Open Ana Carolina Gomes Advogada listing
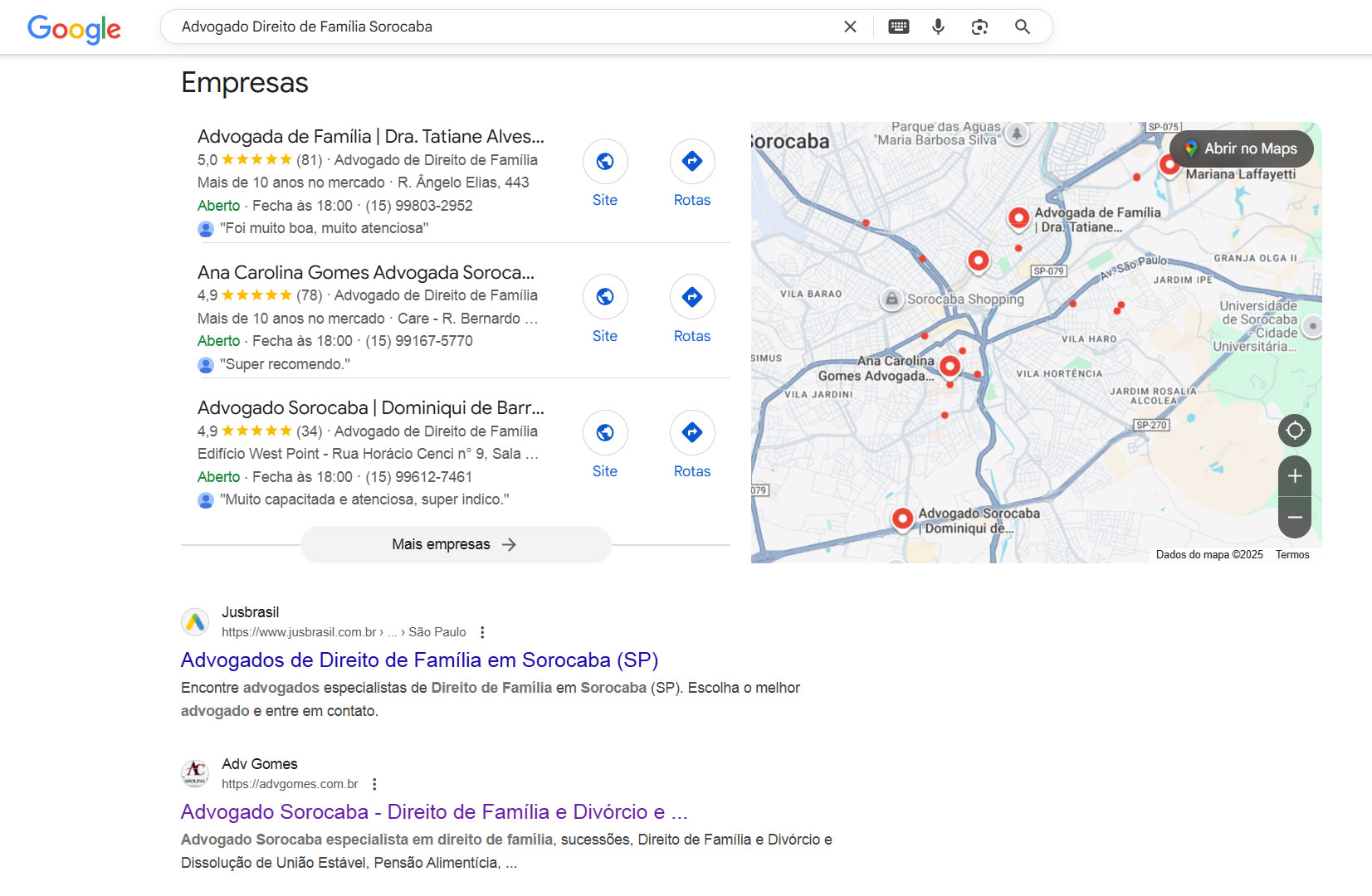1372x896 pixels. [366, 272]
